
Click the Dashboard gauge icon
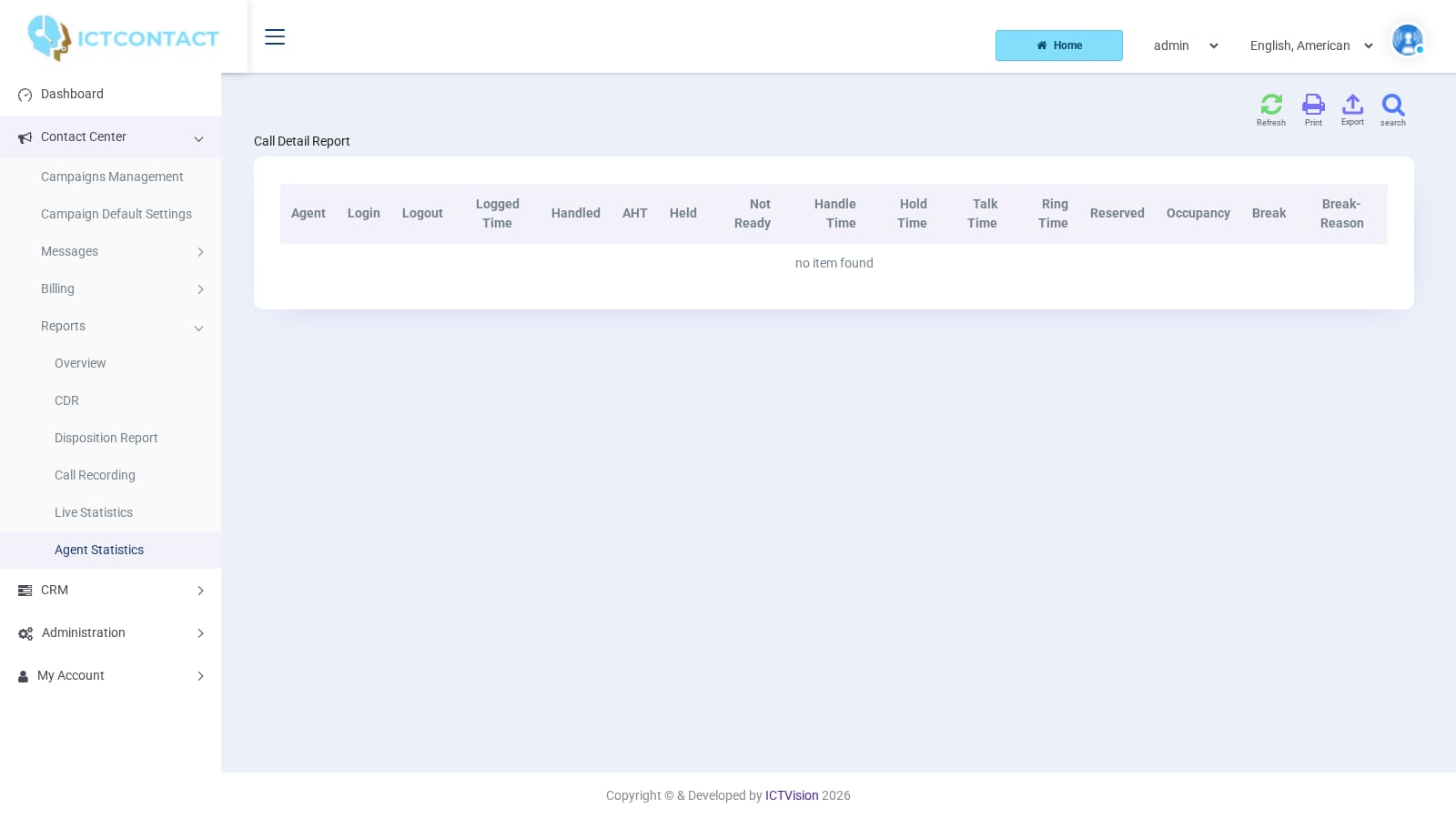25,95
